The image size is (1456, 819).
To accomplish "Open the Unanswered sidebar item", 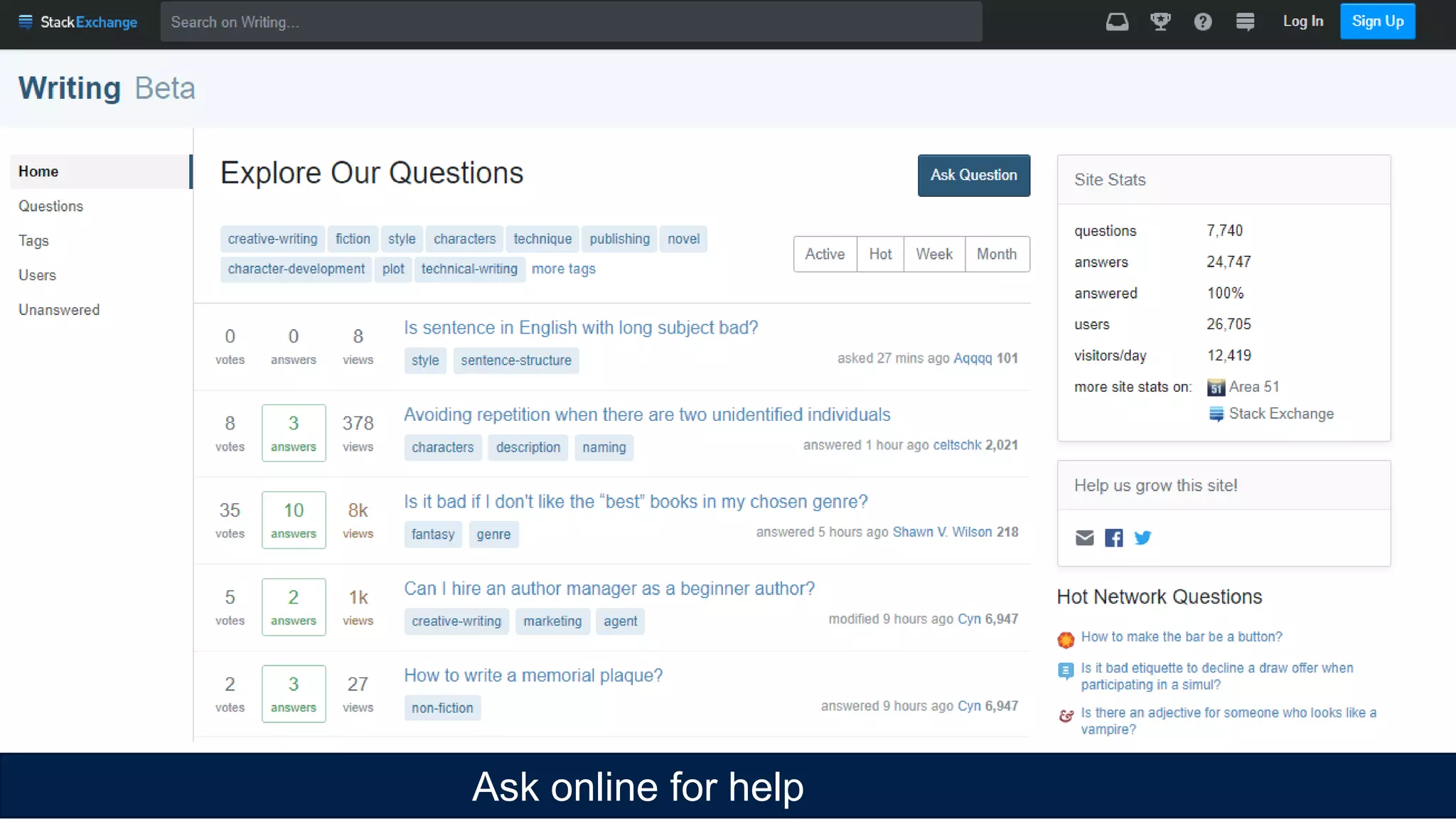I will 59,310.
